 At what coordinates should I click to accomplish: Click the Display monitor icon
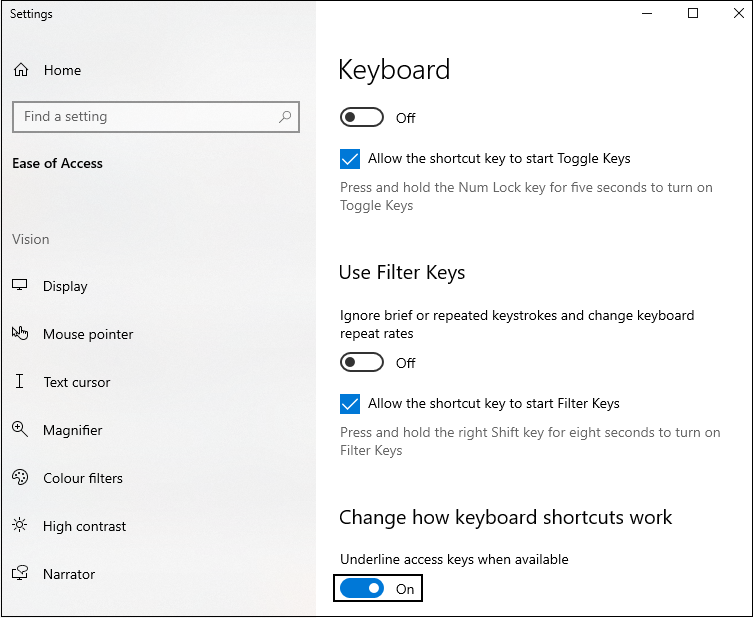[x=20, y=286]
